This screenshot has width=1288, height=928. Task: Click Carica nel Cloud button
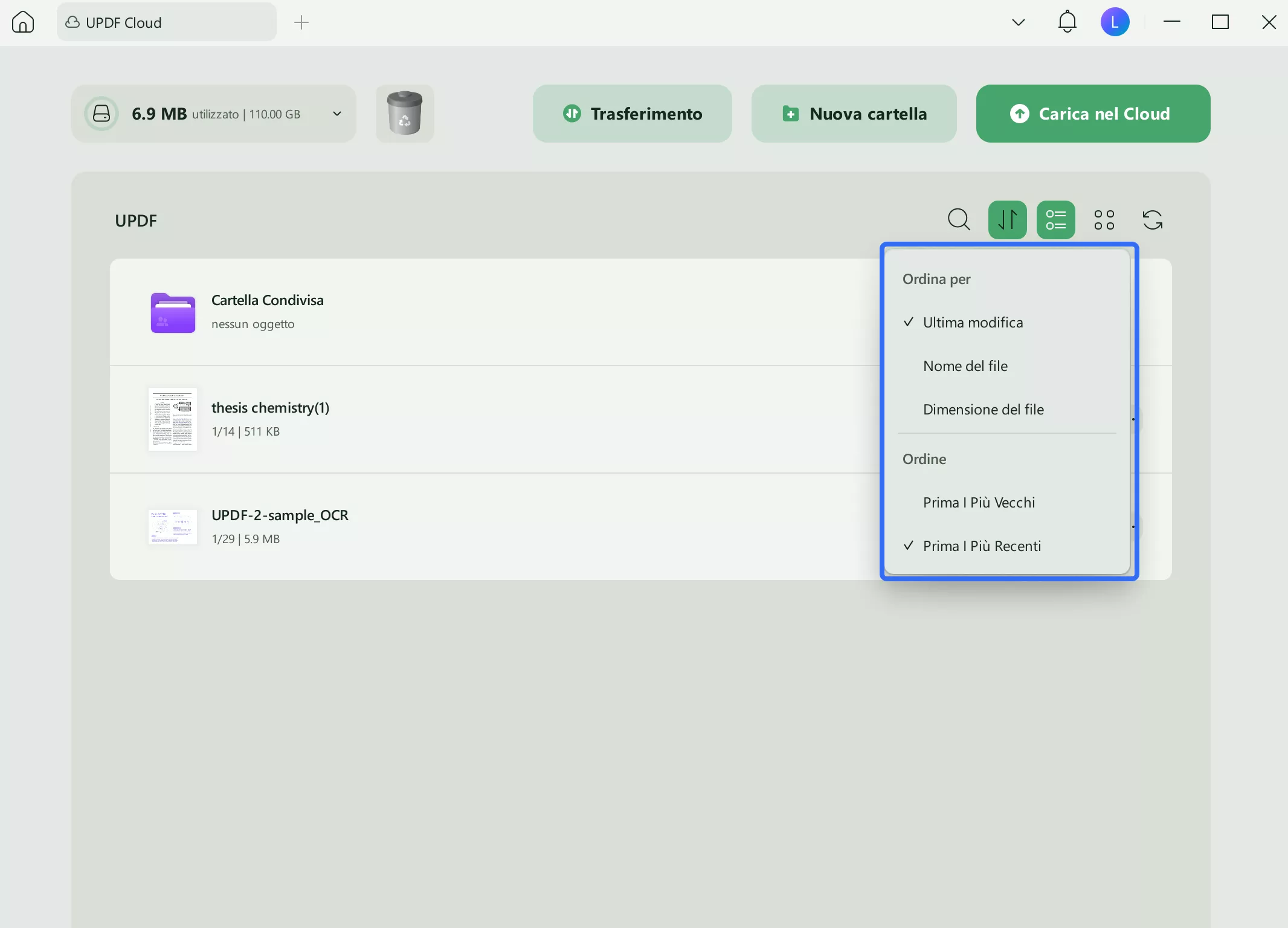point(1093,114)
